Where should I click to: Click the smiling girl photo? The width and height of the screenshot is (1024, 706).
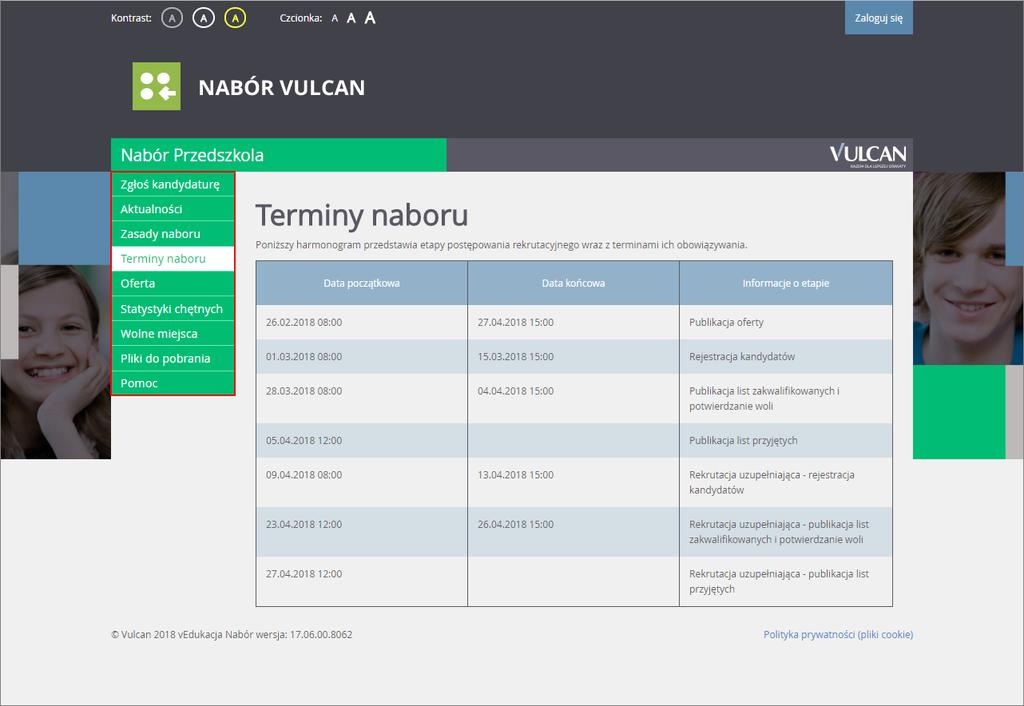click(x=56, y=362)
